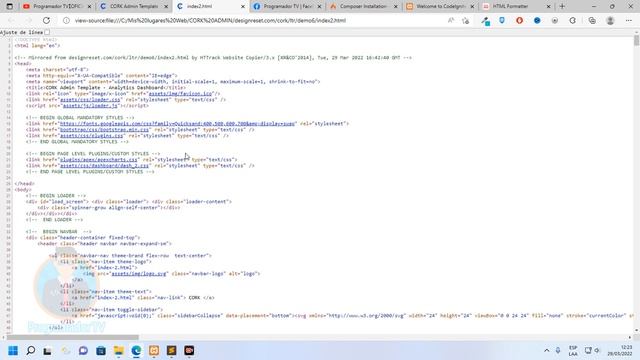This screenshot has width=640, height=360.
Task: Reload the page with the refresh button
Action: (x=47, y=20)
